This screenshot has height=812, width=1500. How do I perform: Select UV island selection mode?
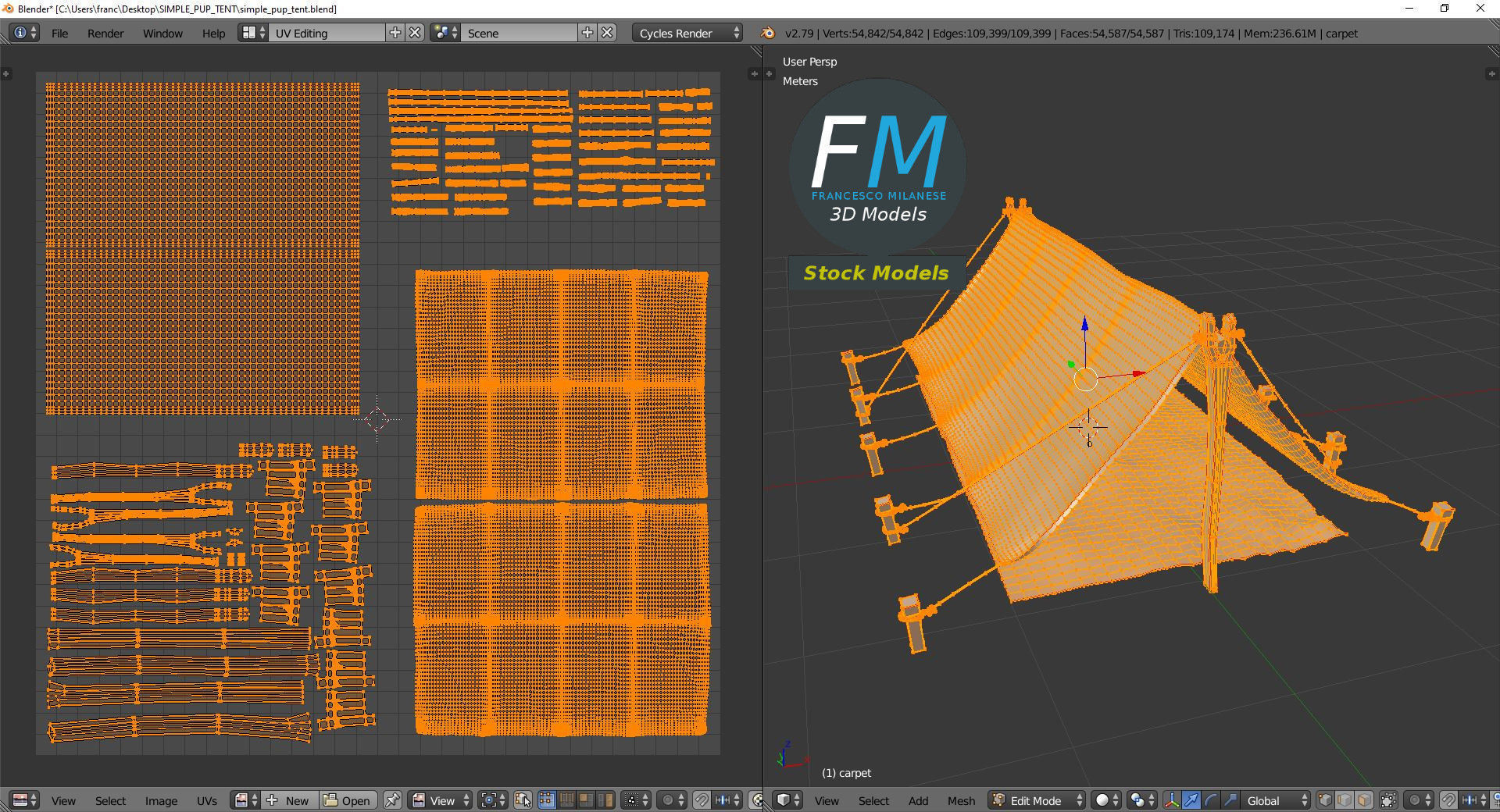click(605, 800)
